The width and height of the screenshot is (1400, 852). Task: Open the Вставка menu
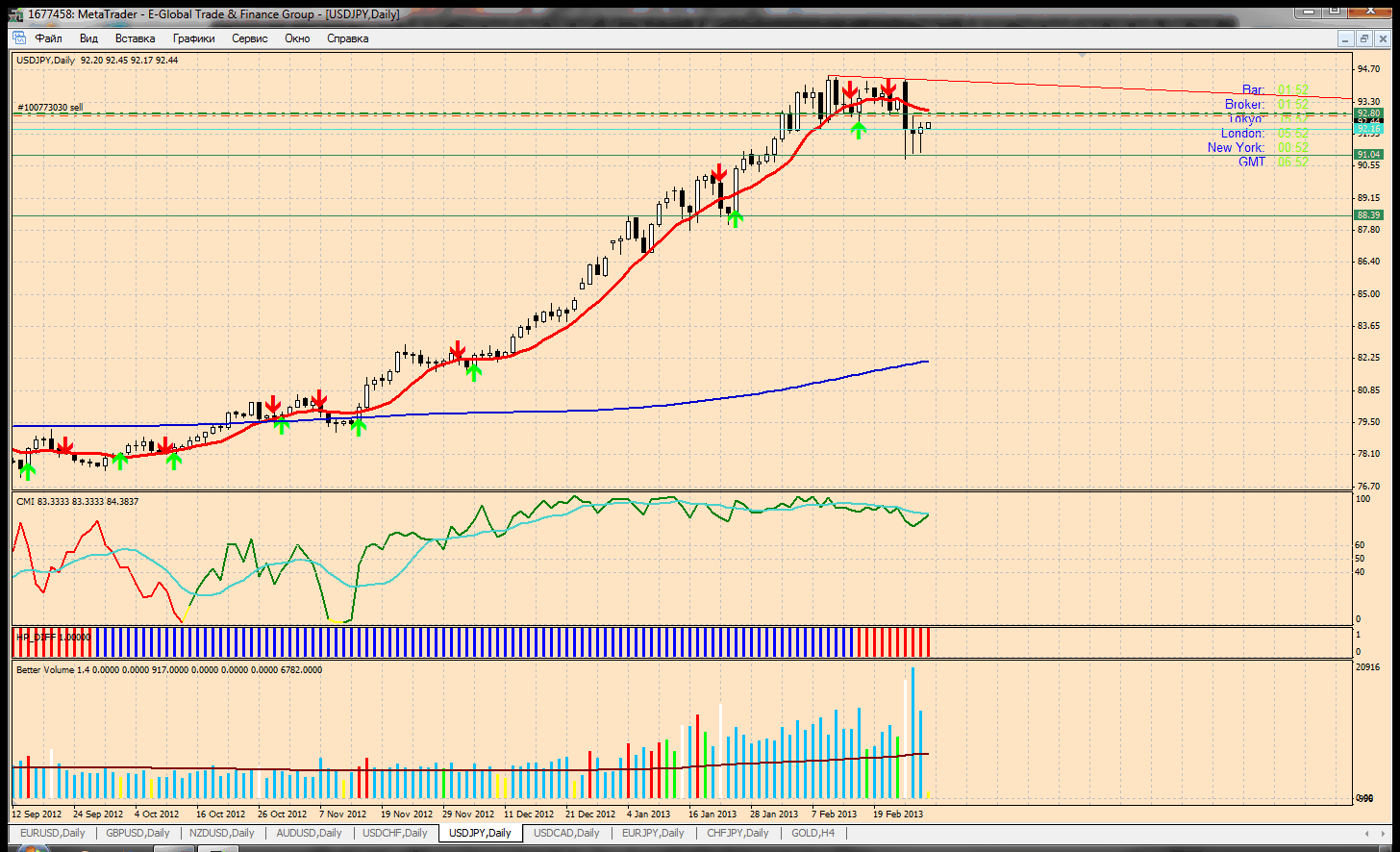(135, 38)
